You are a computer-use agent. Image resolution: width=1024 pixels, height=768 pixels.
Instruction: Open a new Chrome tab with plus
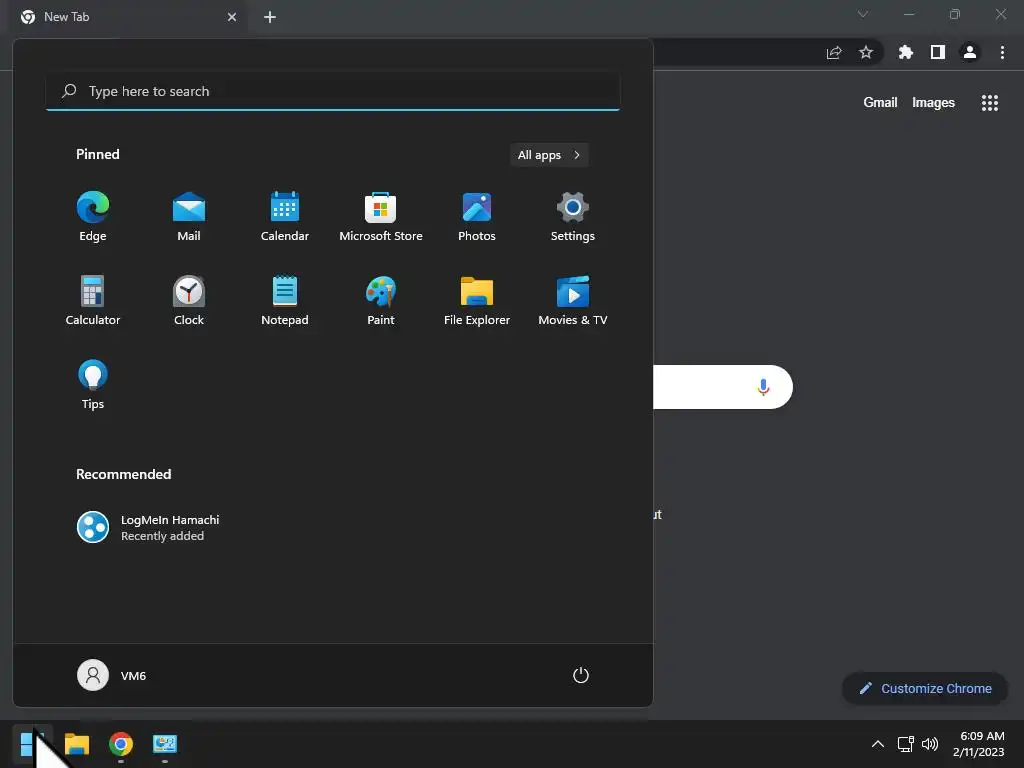pyautogui.click(x=270, y=17)
